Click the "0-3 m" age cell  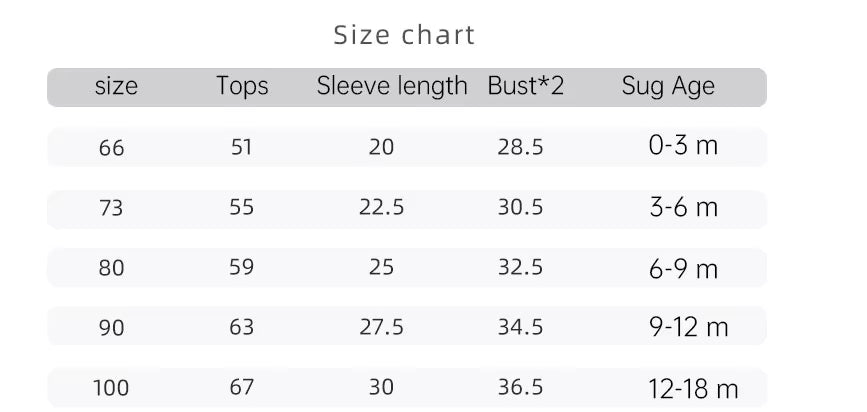[x=683, y=146]
